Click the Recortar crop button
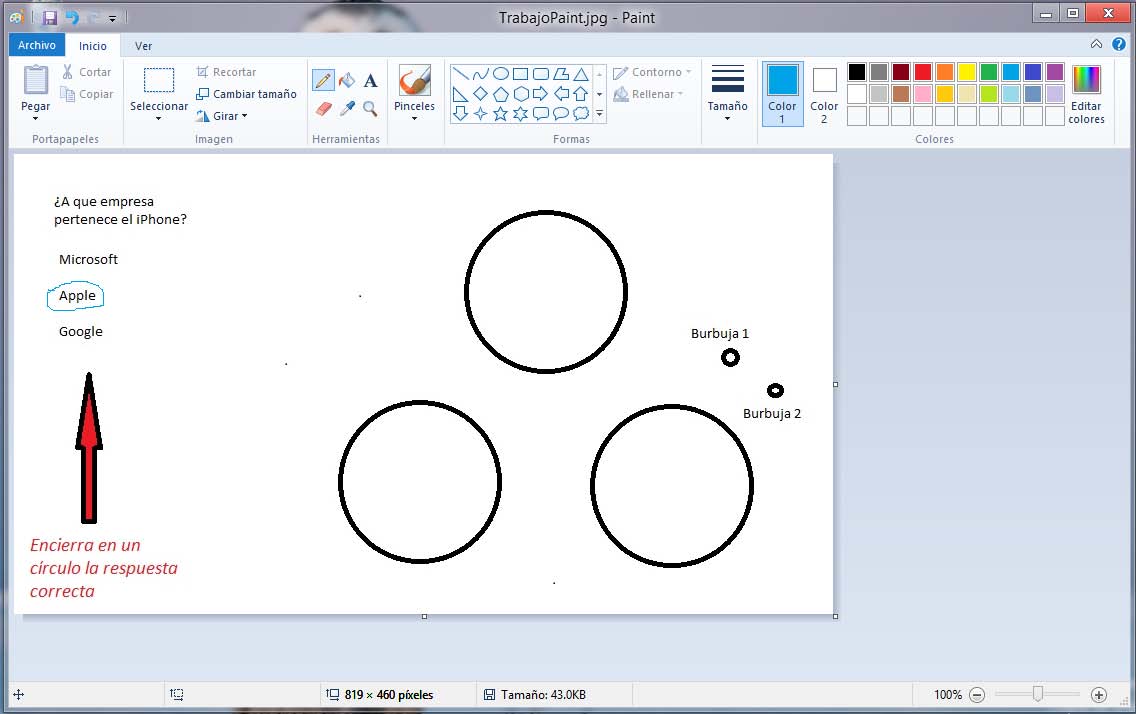 tap(226, 72)
